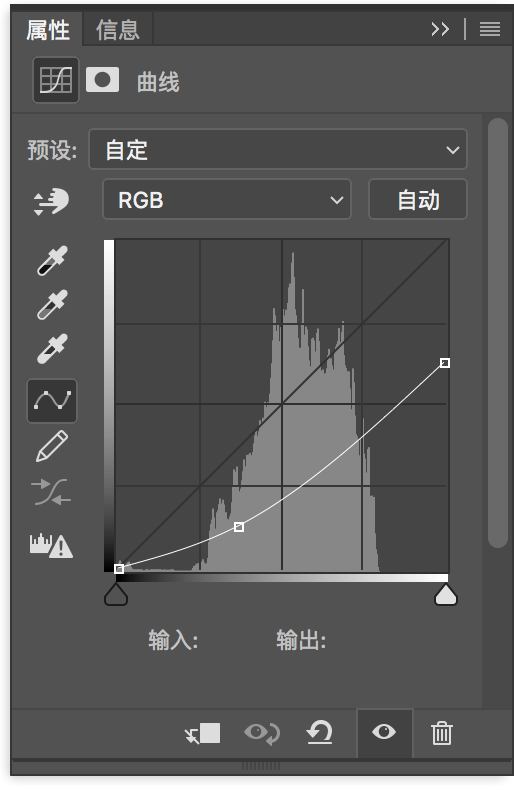Open the 预设 preset dropdown

(278, 149)
